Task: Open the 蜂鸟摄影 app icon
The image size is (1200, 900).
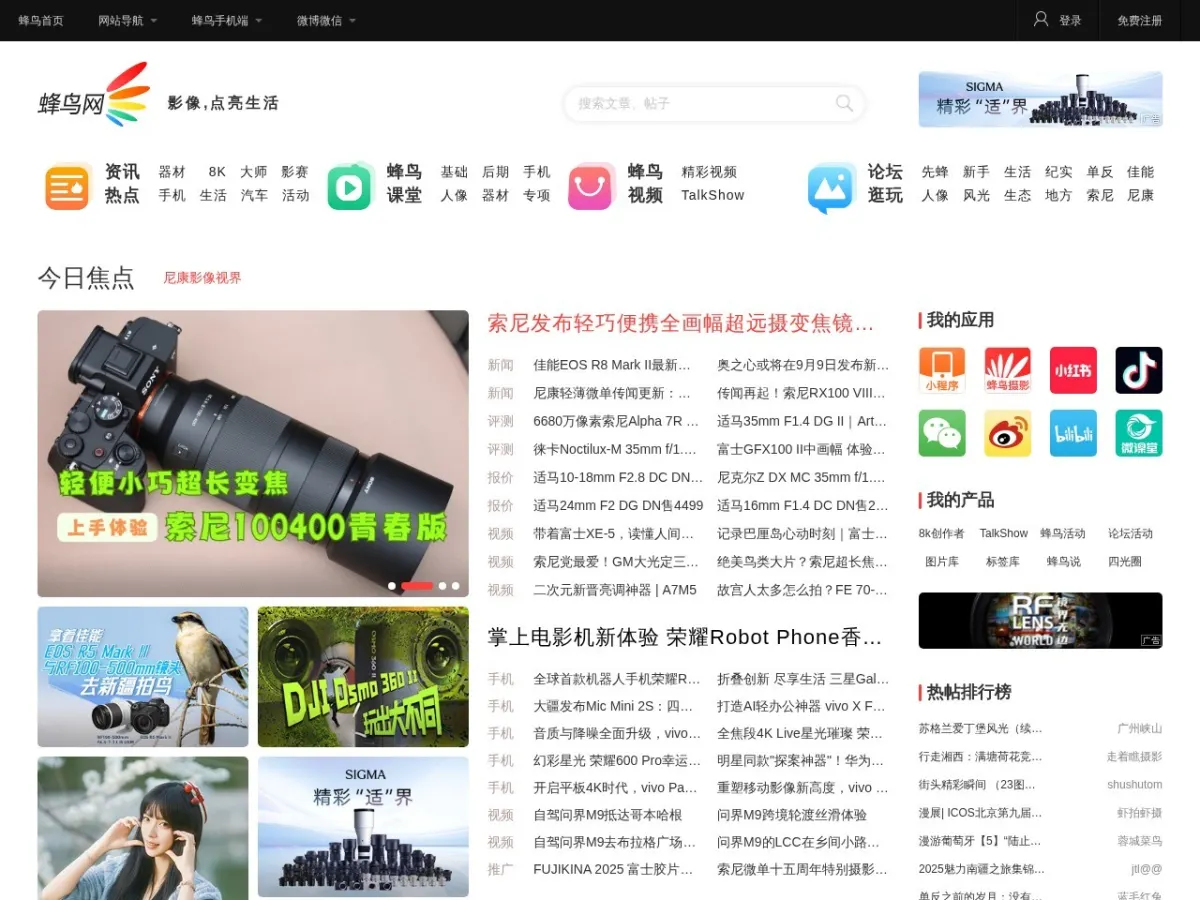Action: pos(1007,371)
